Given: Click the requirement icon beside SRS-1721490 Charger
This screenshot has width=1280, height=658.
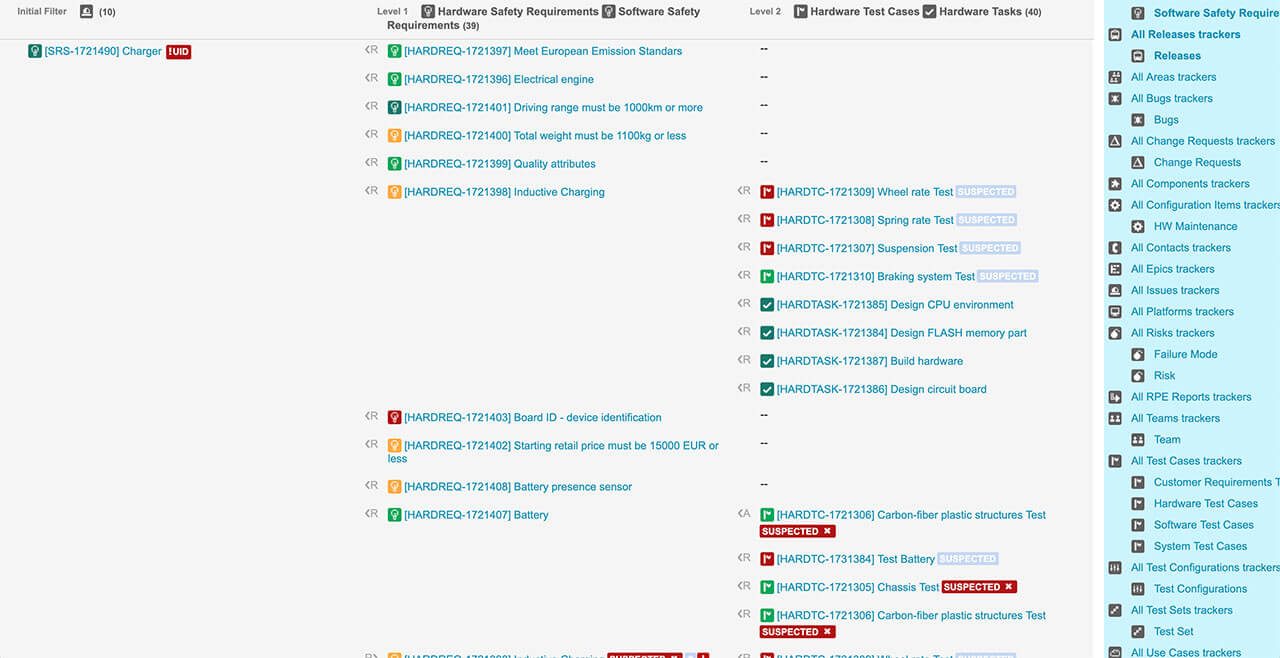Looking at the screenshot, I should [x=35, y=51].
